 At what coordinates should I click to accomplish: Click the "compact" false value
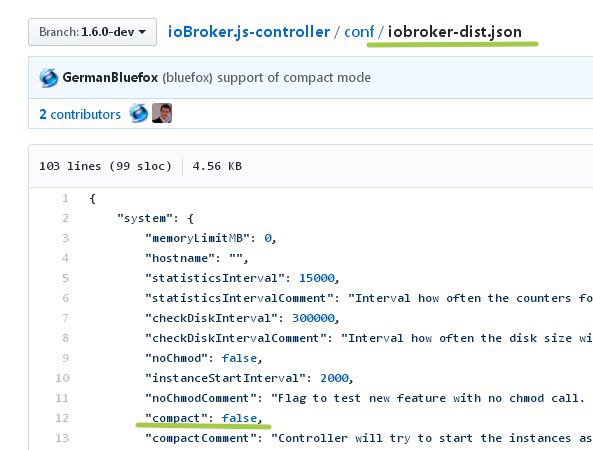pyautogui.click(x=239, y=418)
